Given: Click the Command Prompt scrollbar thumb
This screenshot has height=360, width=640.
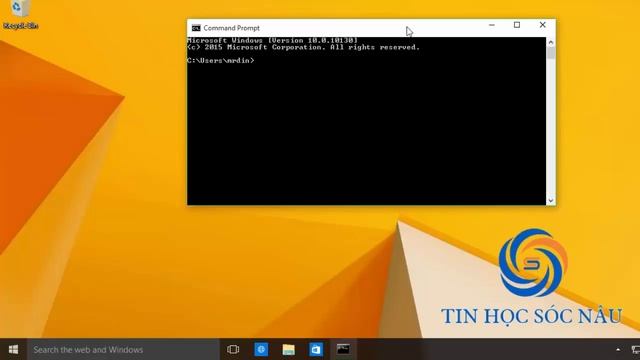Looking at the screenshot, I should tap(551, 53).
